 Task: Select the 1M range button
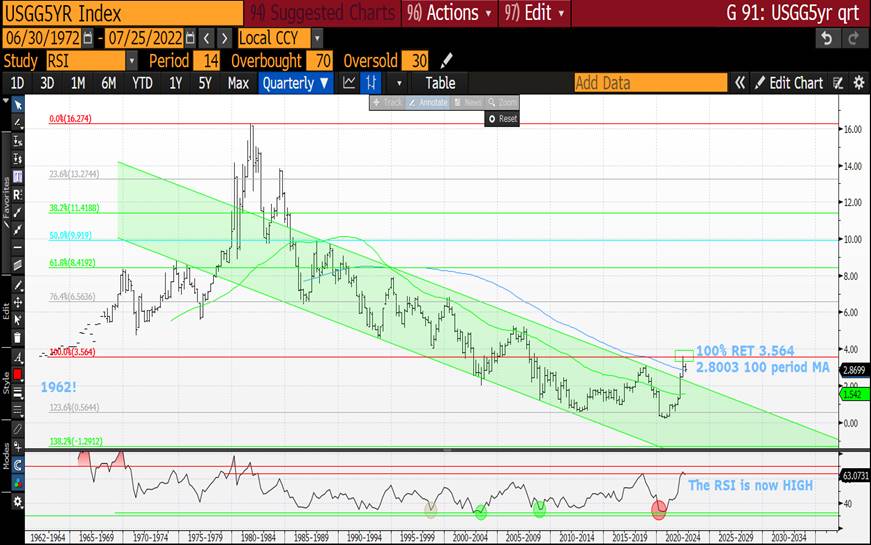click(x=78, y=83)
